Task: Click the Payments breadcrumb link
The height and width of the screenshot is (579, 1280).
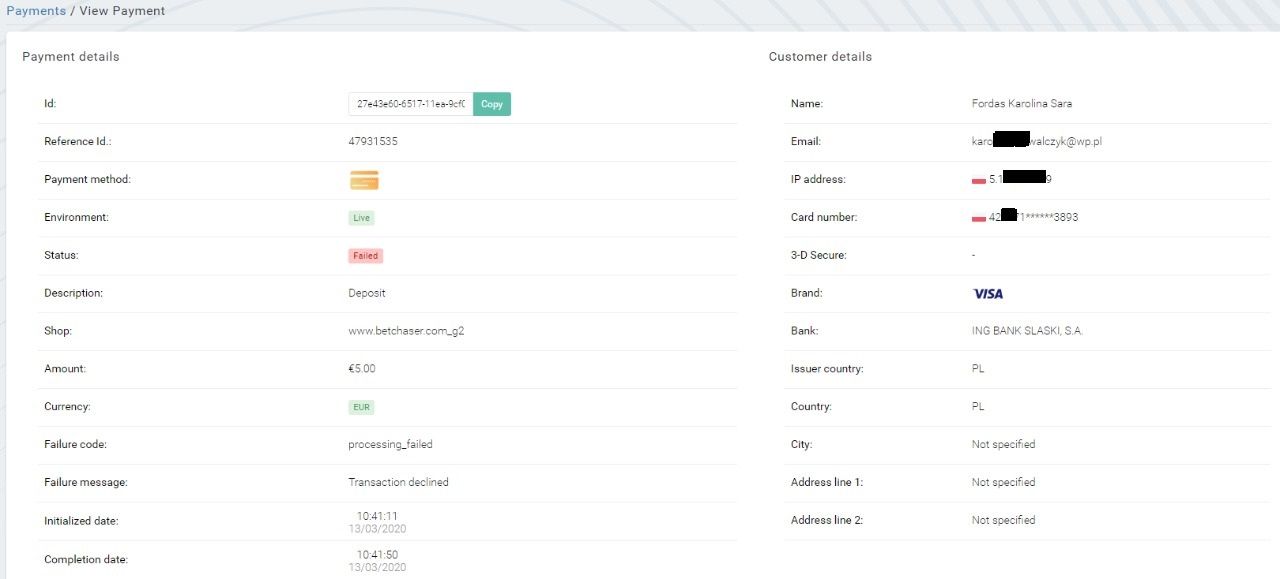Action: pos(36,11)
